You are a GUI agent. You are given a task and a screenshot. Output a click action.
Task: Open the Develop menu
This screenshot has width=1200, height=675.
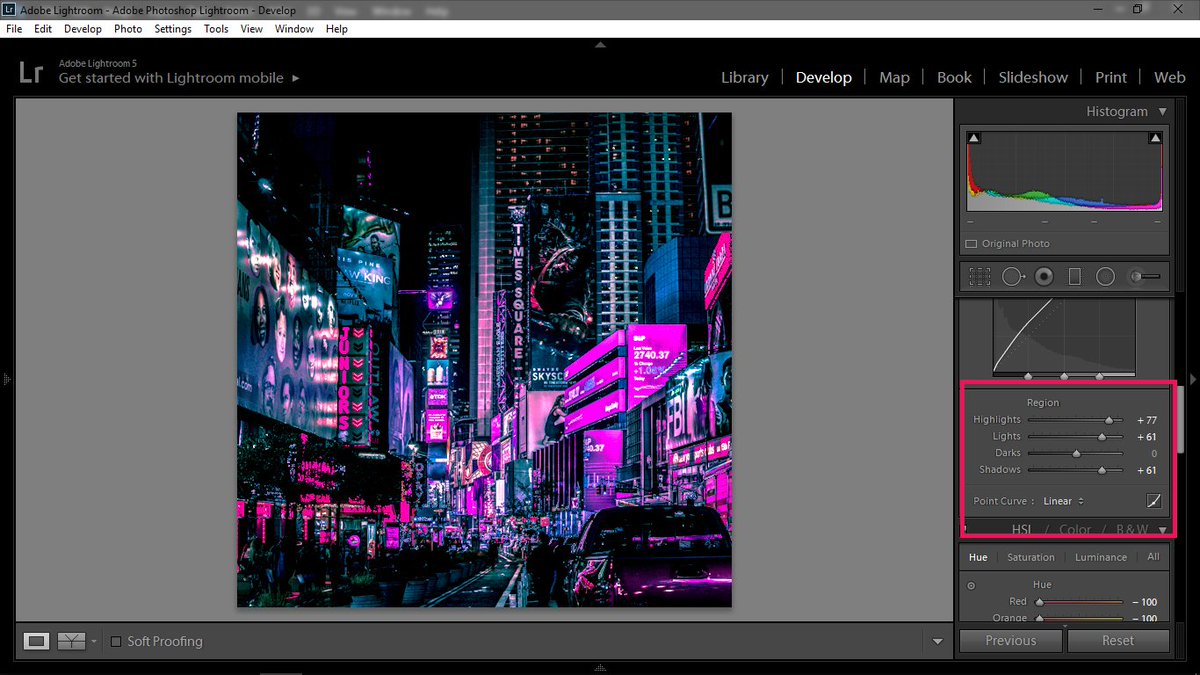[x=83, y=29]
